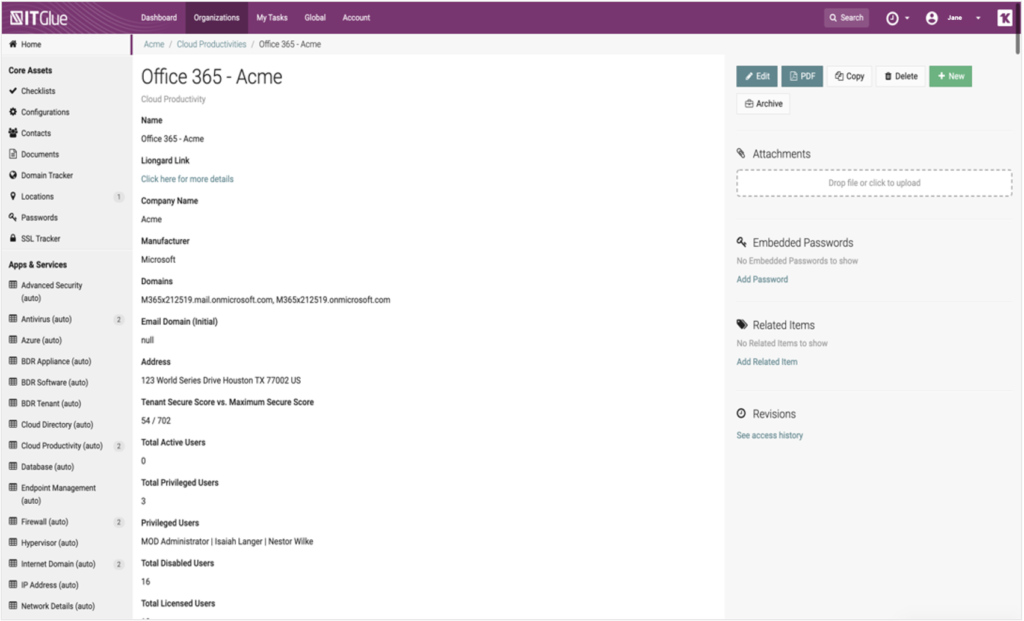
Task: Click the Attachments paperclip icon
Action: 741,153
